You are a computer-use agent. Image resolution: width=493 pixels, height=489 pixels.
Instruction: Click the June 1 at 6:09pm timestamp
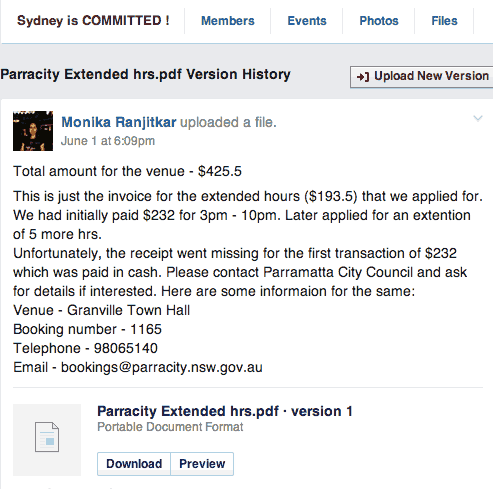[108, 141]
